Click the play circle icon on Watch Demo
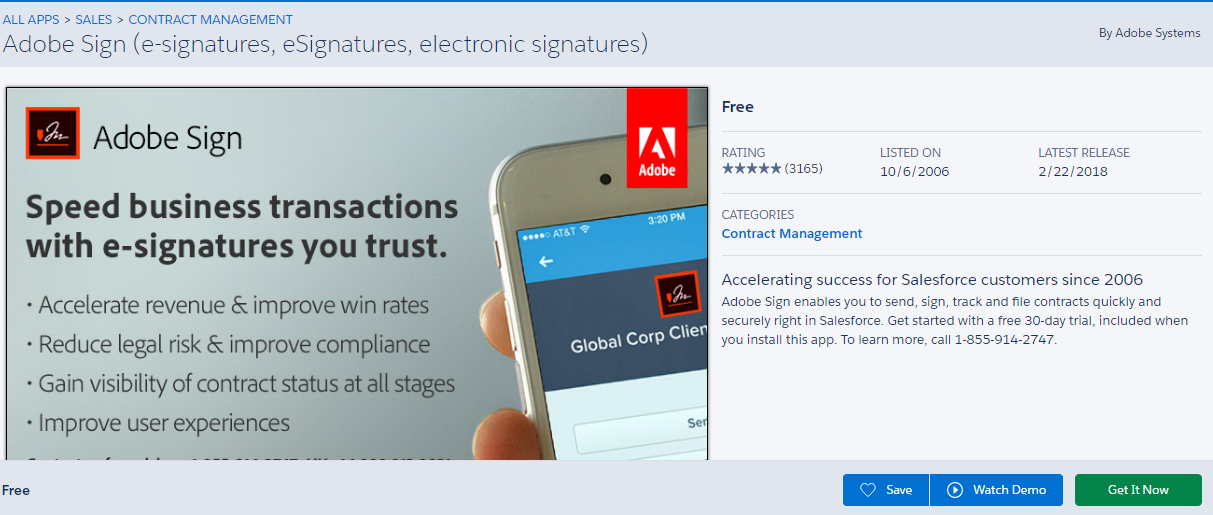Screen dimensions: 1213x515 pos(955,490)
